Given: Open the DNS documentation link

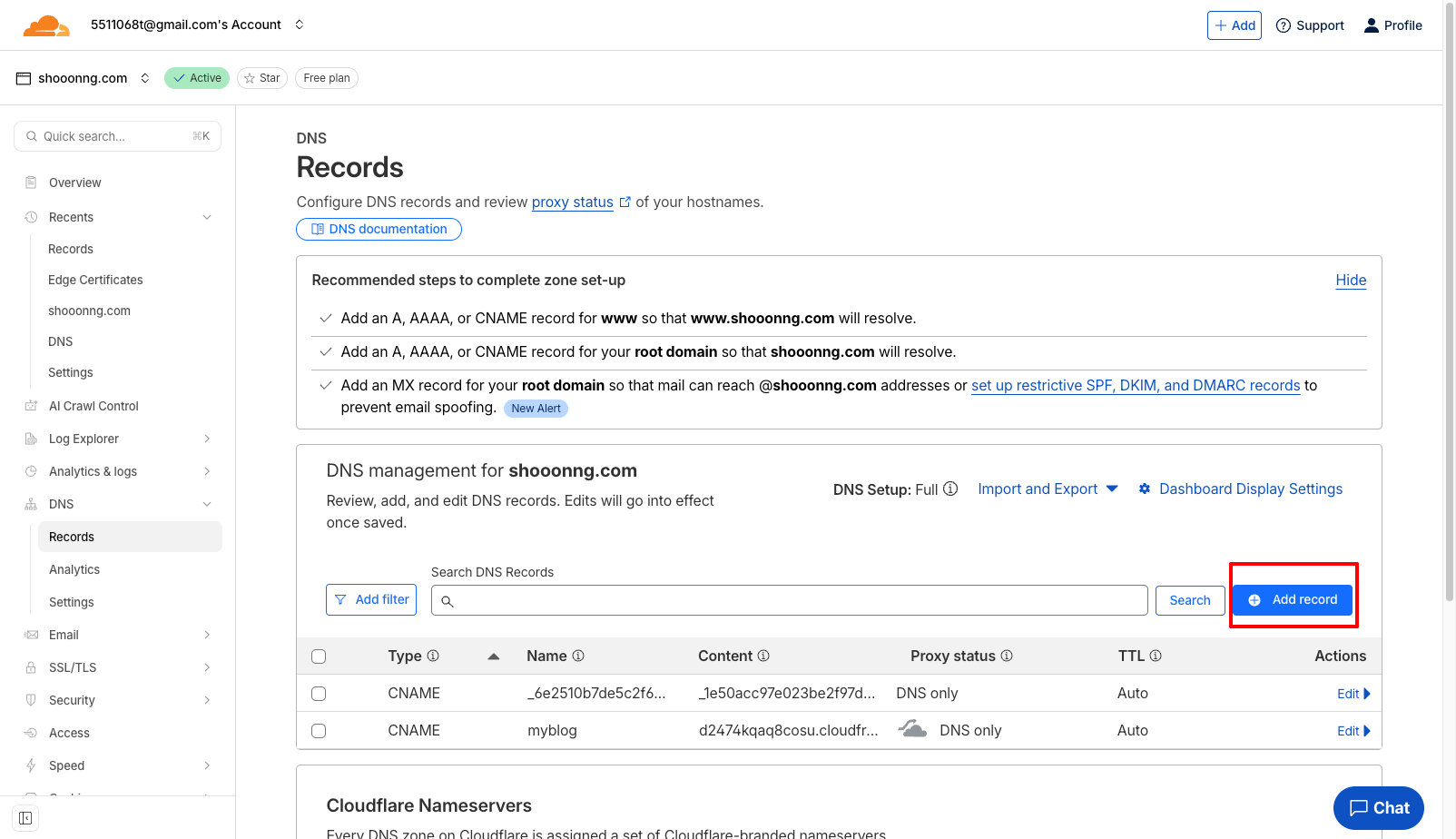Looking at the screenshot, I should pyautogui.click(x=379, y=229).
